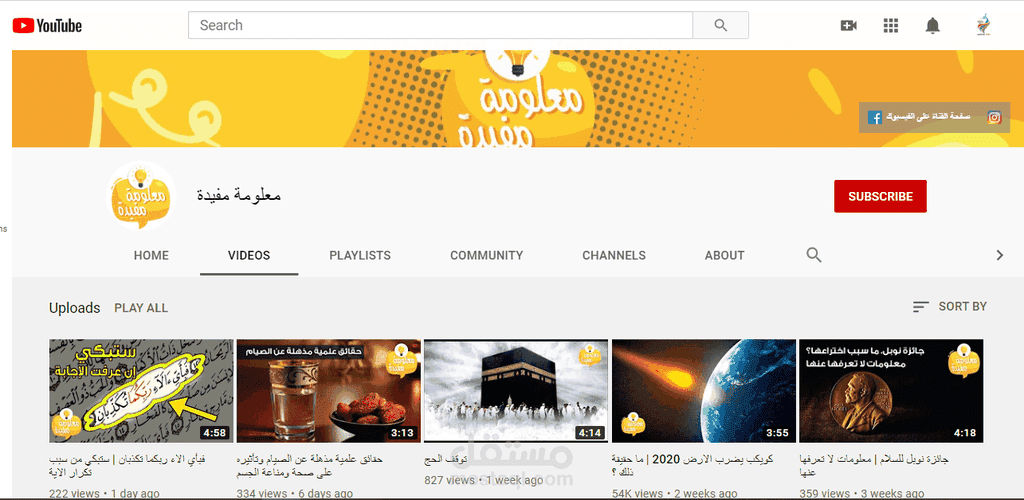Click the معلومة مفيدة channel avatar

[x=140, y=196]
